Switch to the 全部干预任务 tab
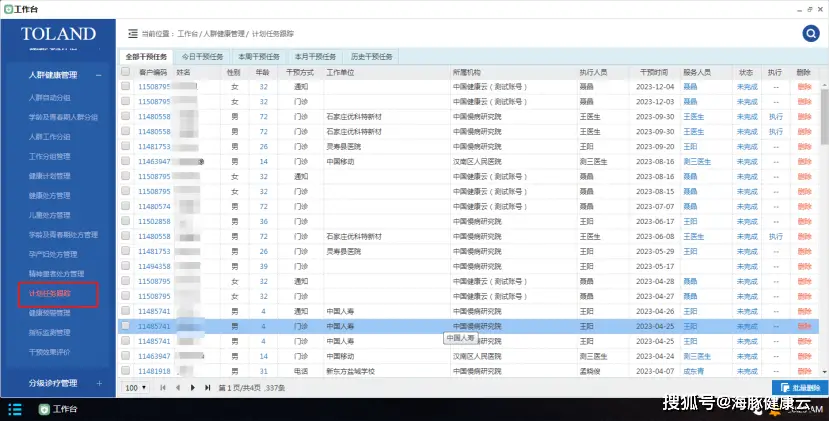 pos(146,57)
